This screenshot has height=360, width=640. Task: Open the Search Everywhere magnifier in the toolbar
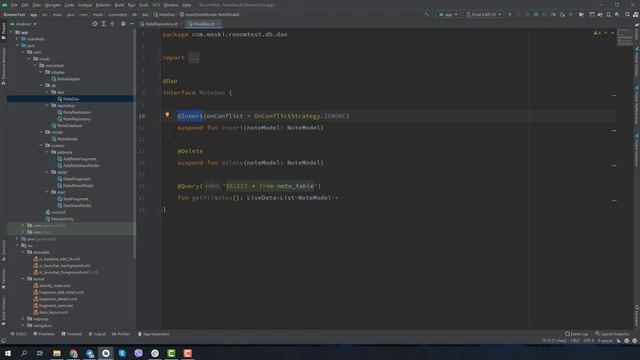click(627, 14)
